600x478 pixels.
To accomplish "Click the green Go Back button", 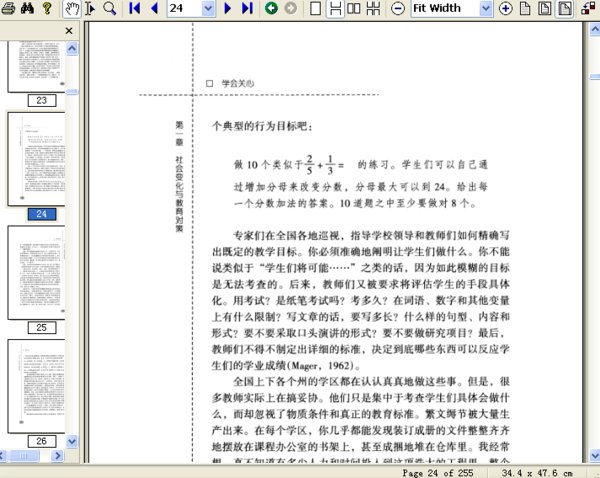I will pos(271,8).
